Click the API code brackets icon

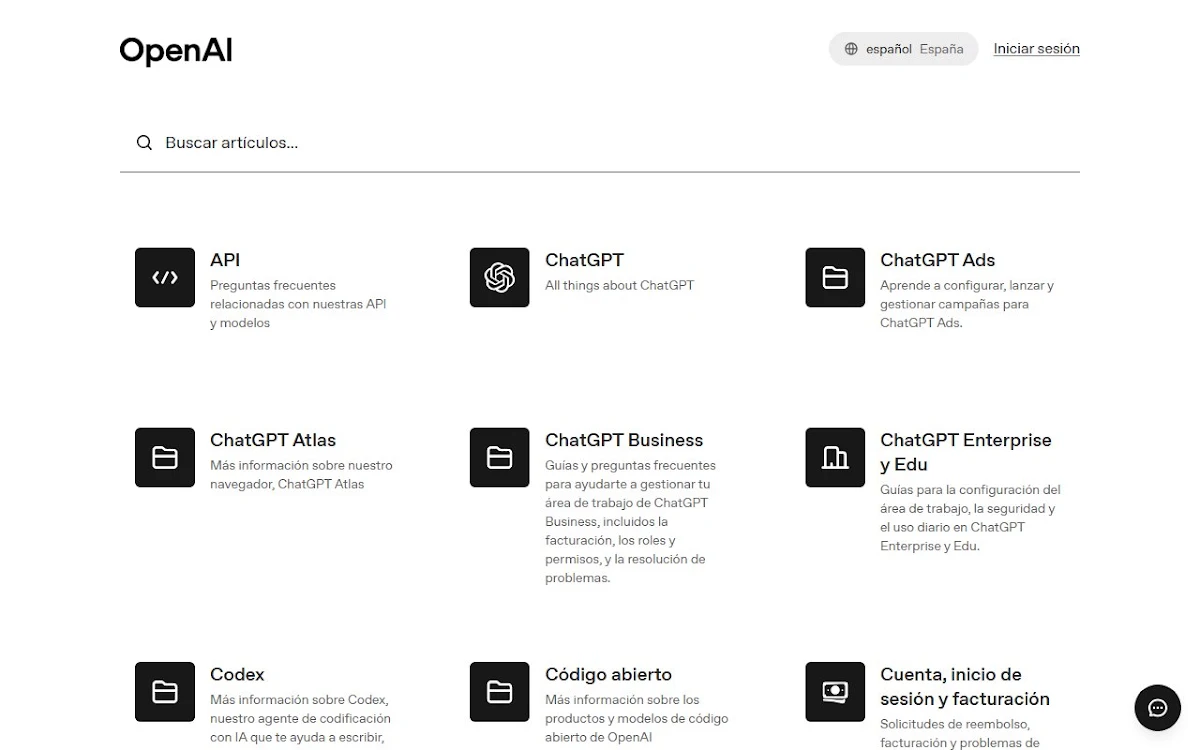[x=165, y=277]
